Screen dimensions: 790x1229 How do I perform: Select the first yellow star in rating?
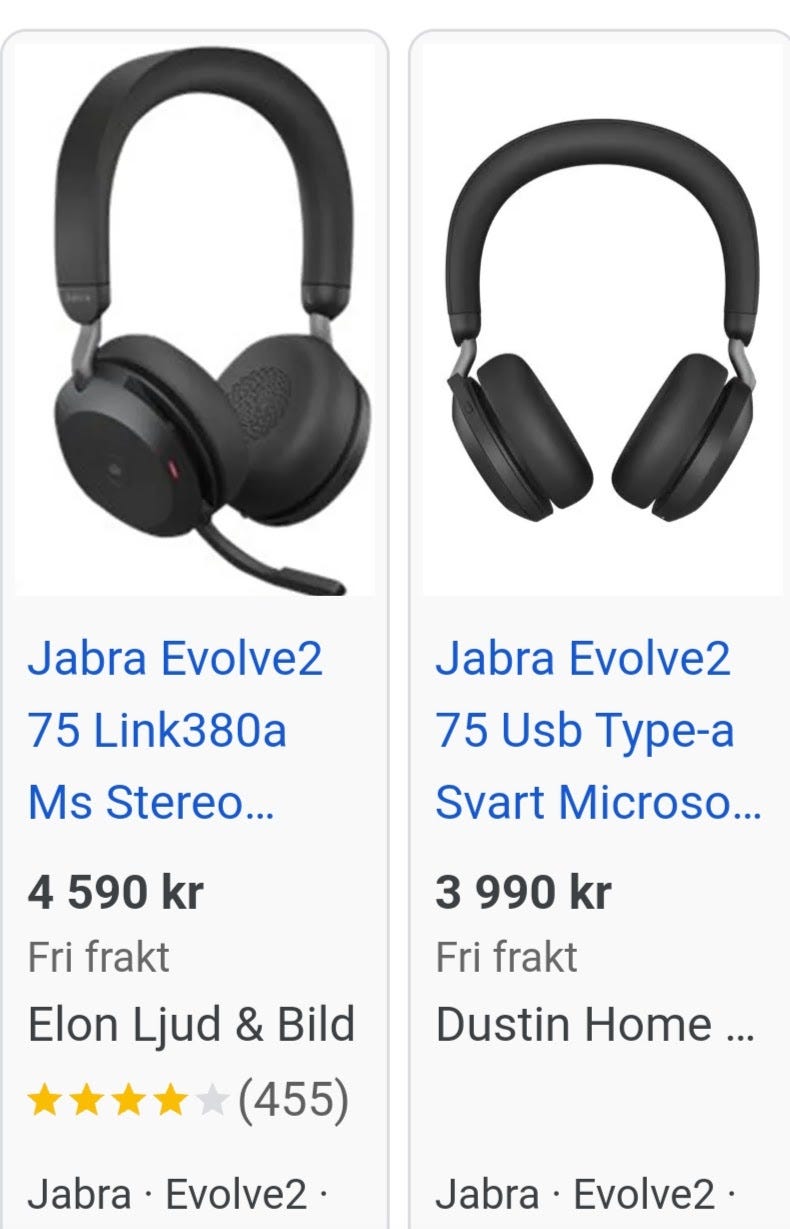tap(44, 1101)
